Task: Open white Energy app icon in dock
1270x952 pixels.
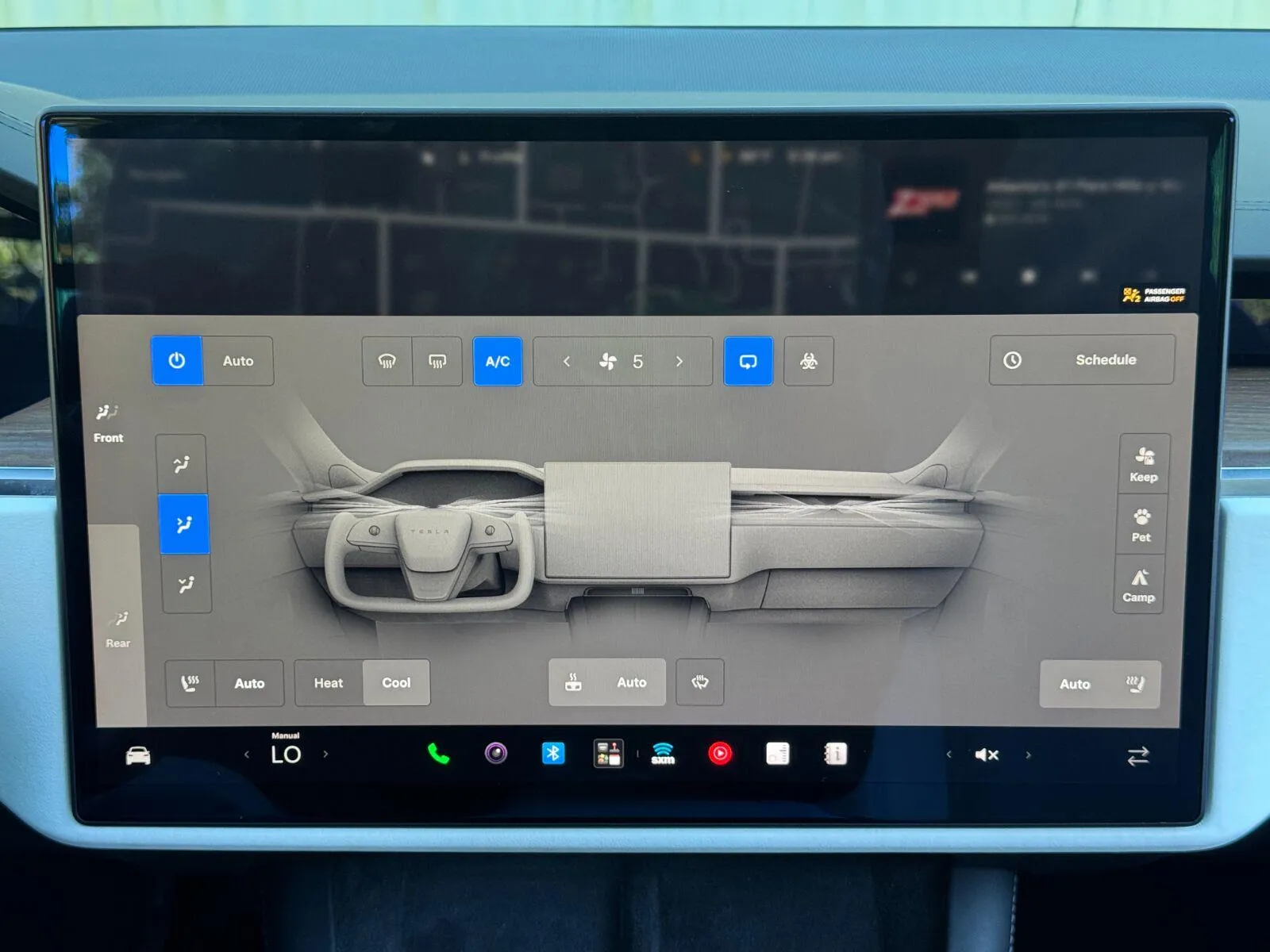Action: pos(778,754)
